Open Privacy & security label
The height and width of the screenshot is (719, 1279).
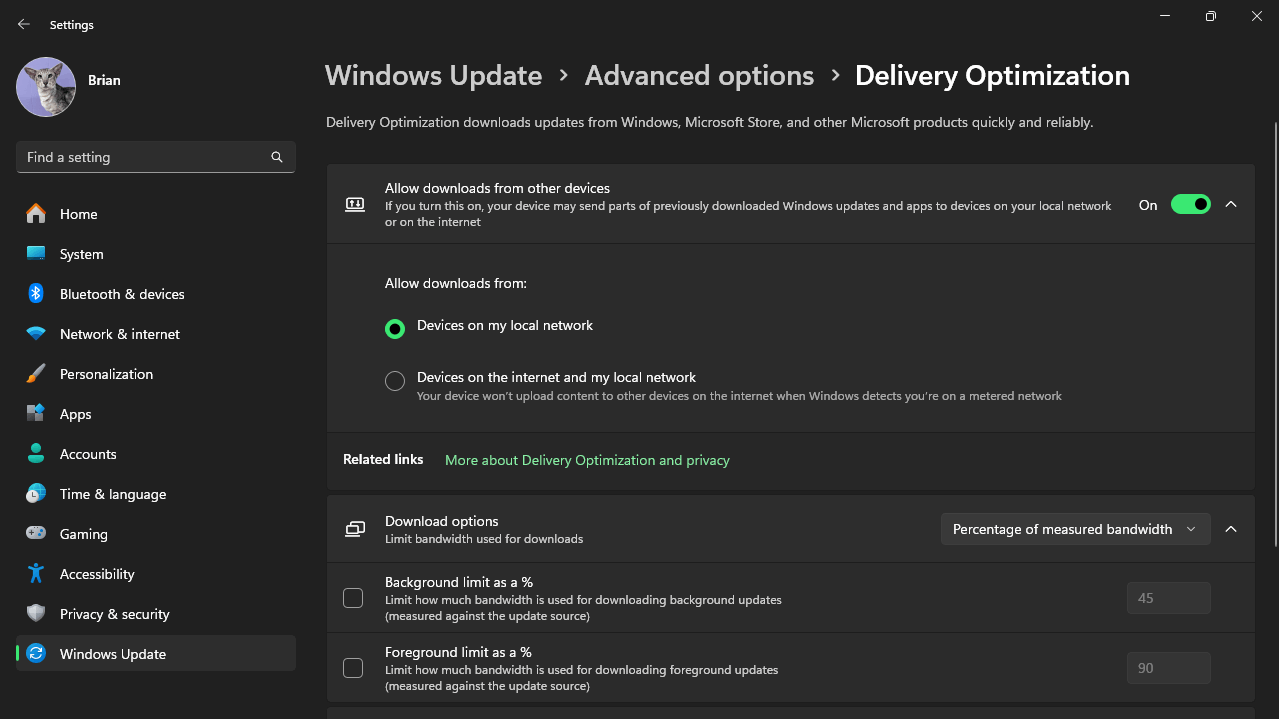point(114,614)
